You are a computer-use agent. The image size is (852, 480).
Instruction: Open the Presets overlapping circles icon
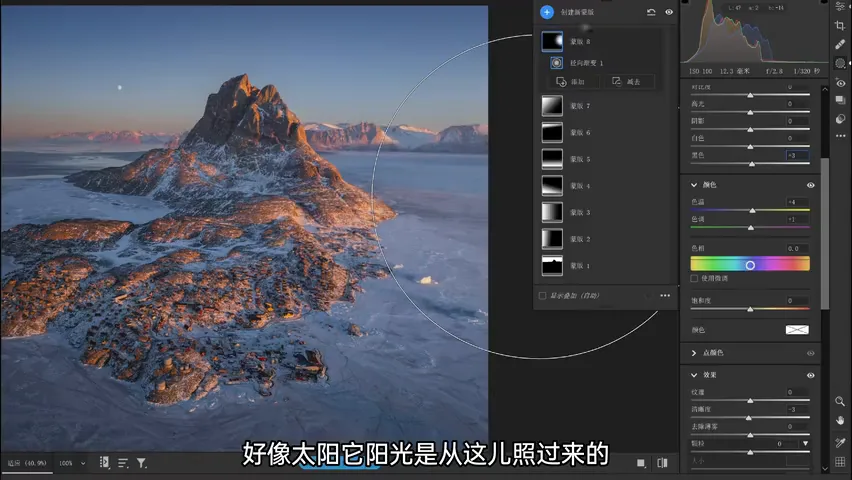coord(840,119)
